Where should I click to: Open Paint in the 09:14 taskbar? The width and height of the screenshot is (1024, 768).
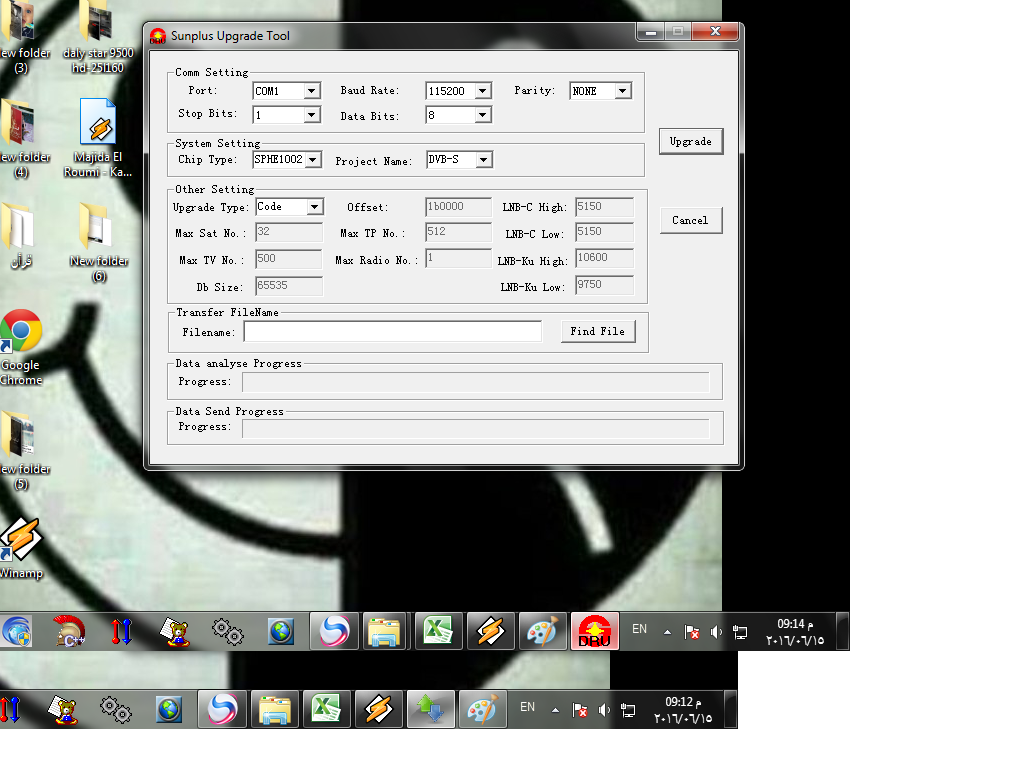542,632
